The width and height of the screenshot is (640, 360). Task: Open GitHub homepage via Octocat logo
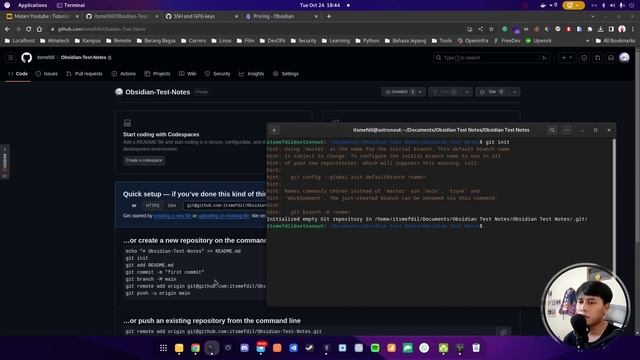point(27,58)
